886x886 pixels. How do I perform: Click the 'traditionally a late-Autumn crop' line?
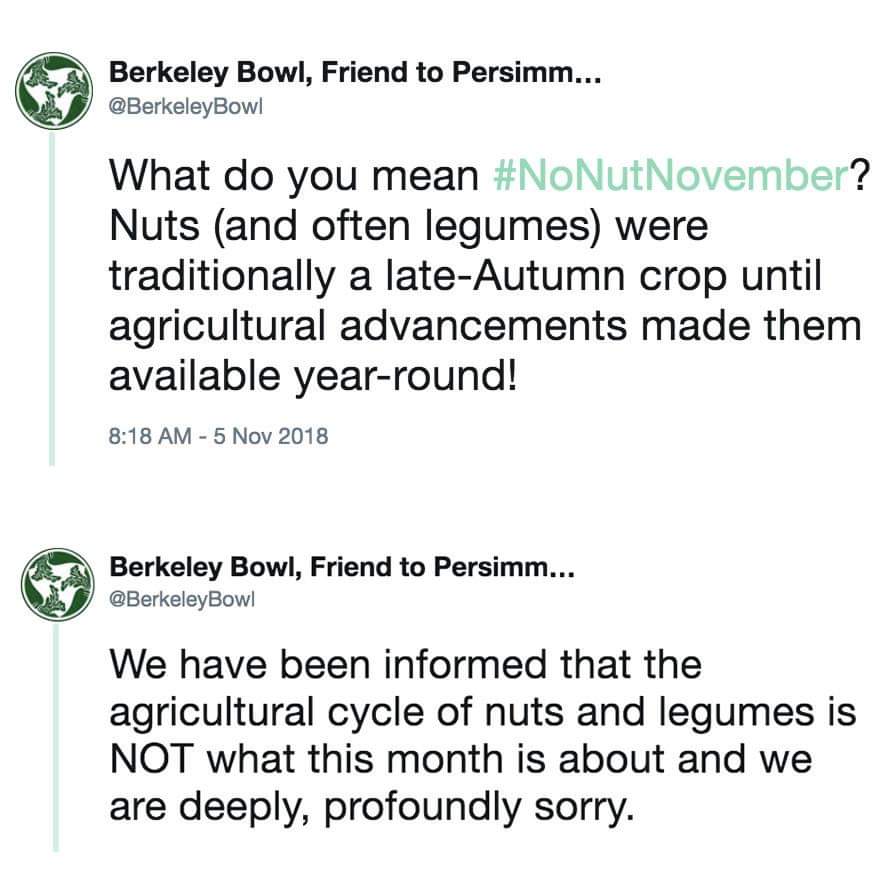click(464, 276)
